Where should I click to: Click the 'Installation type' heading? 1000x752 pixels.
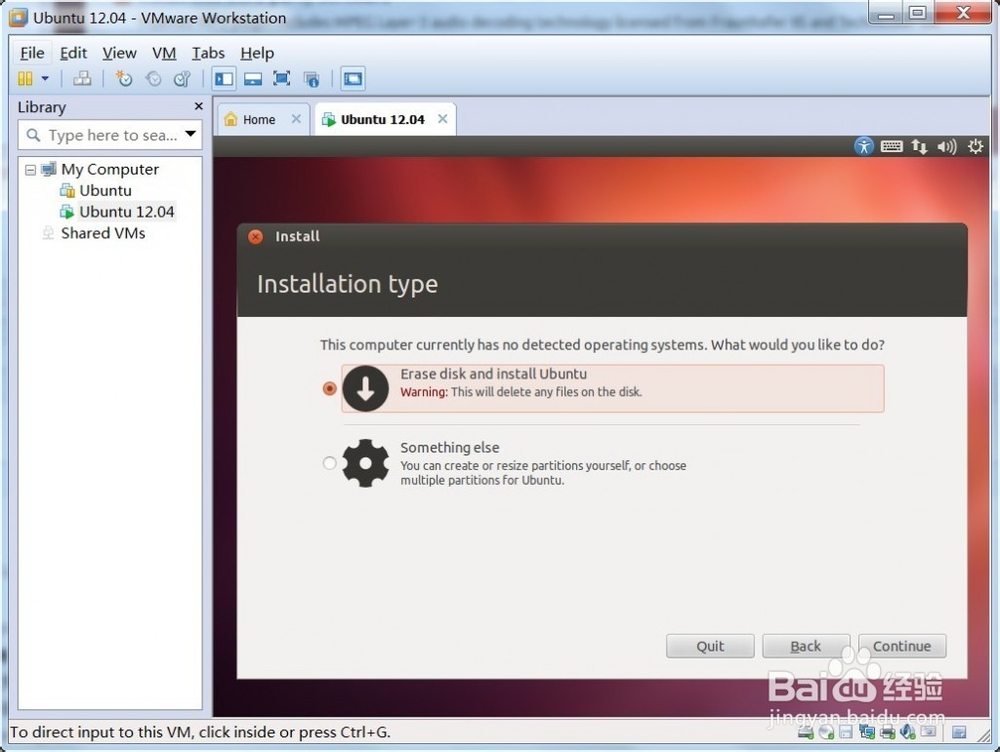tap(347, 284)
